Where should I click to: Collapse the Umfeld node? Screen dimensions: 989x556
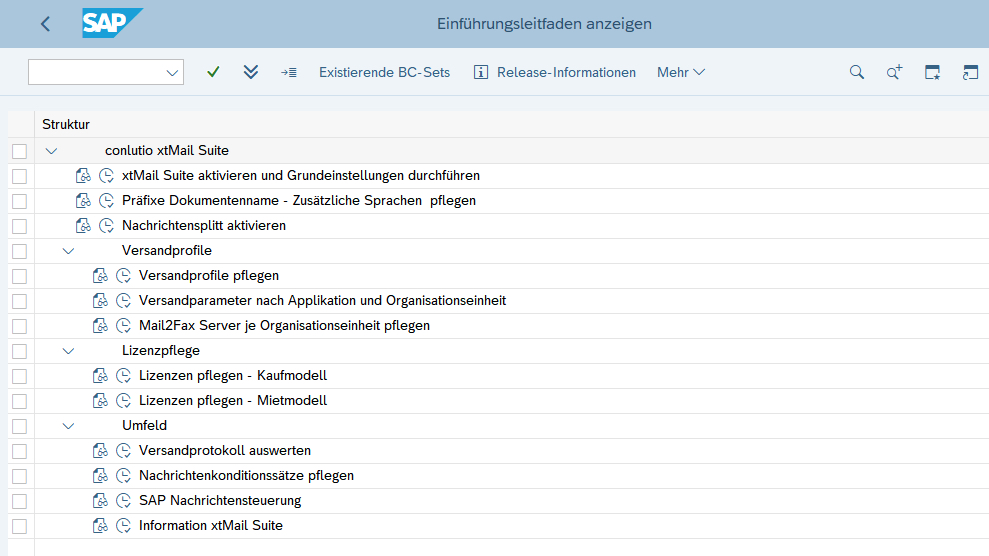(x=68, y=426)
